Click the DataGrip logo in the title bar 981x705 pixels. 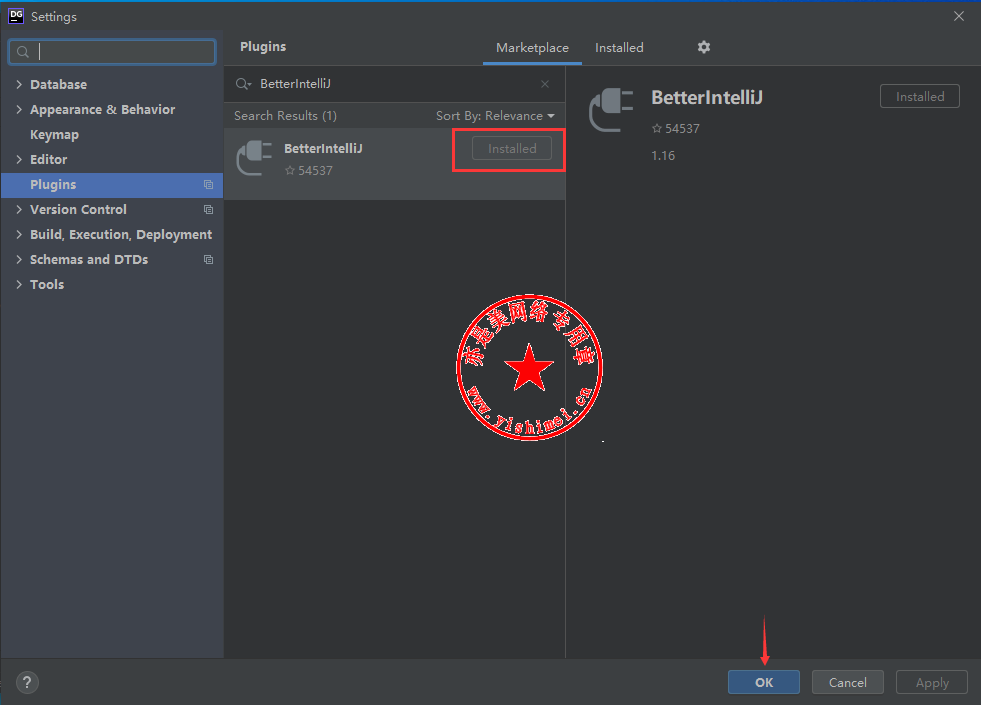click(x=16, y=16)
